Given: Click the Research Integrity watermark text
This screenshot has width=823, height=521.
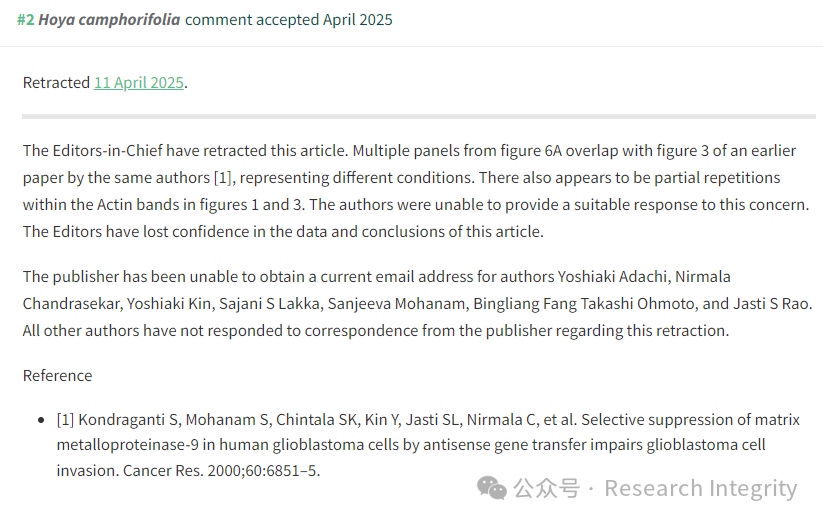Looking at the screenshot, I should 701,488.
